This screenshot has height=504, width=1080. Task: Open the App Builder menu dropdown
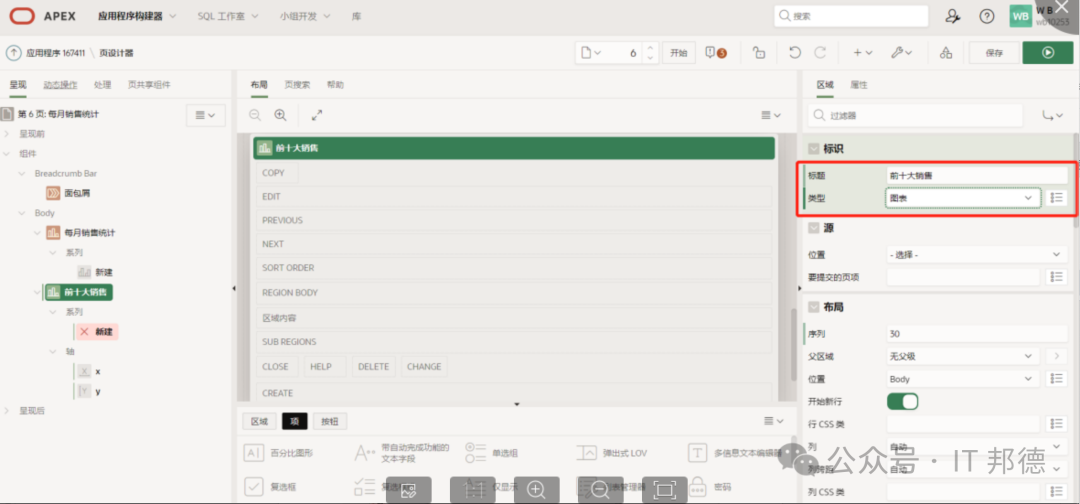[137, 16]
